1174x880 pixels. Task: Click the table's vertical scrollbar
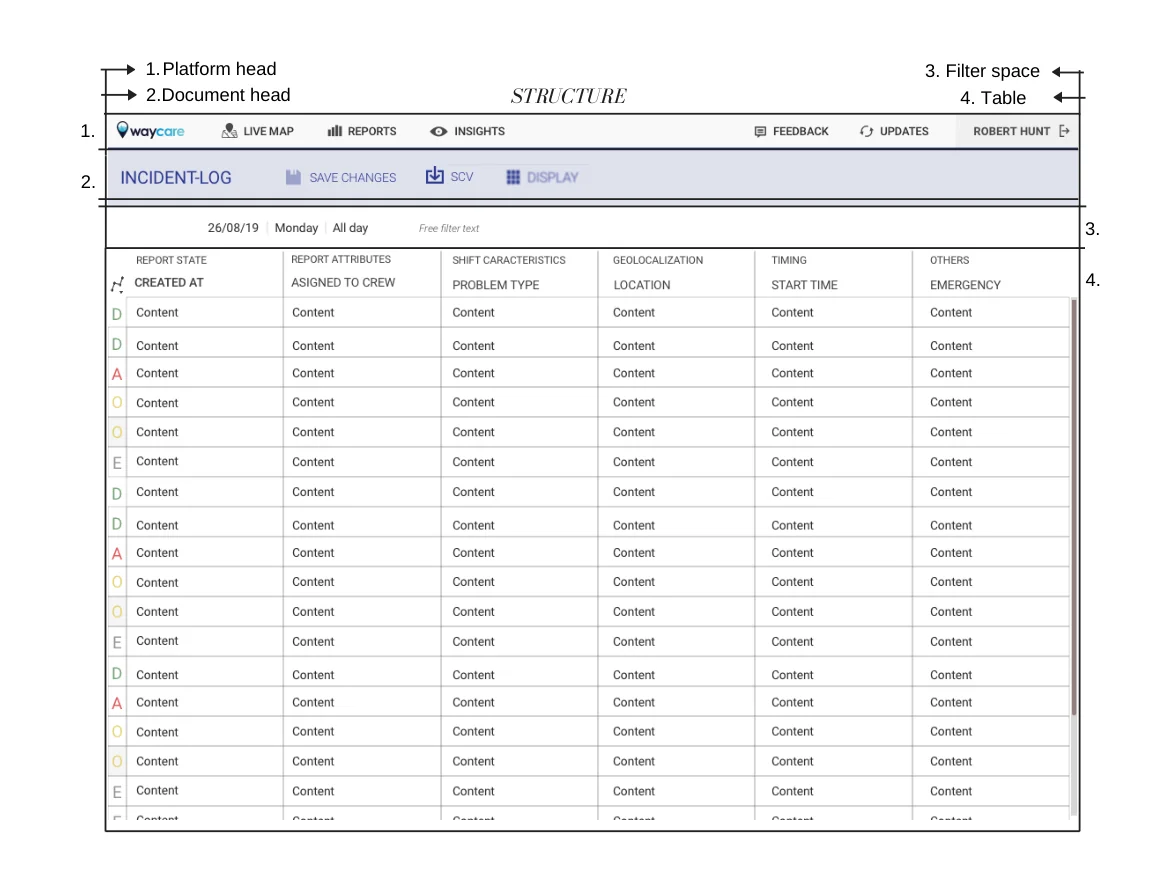click(1074, 506)
